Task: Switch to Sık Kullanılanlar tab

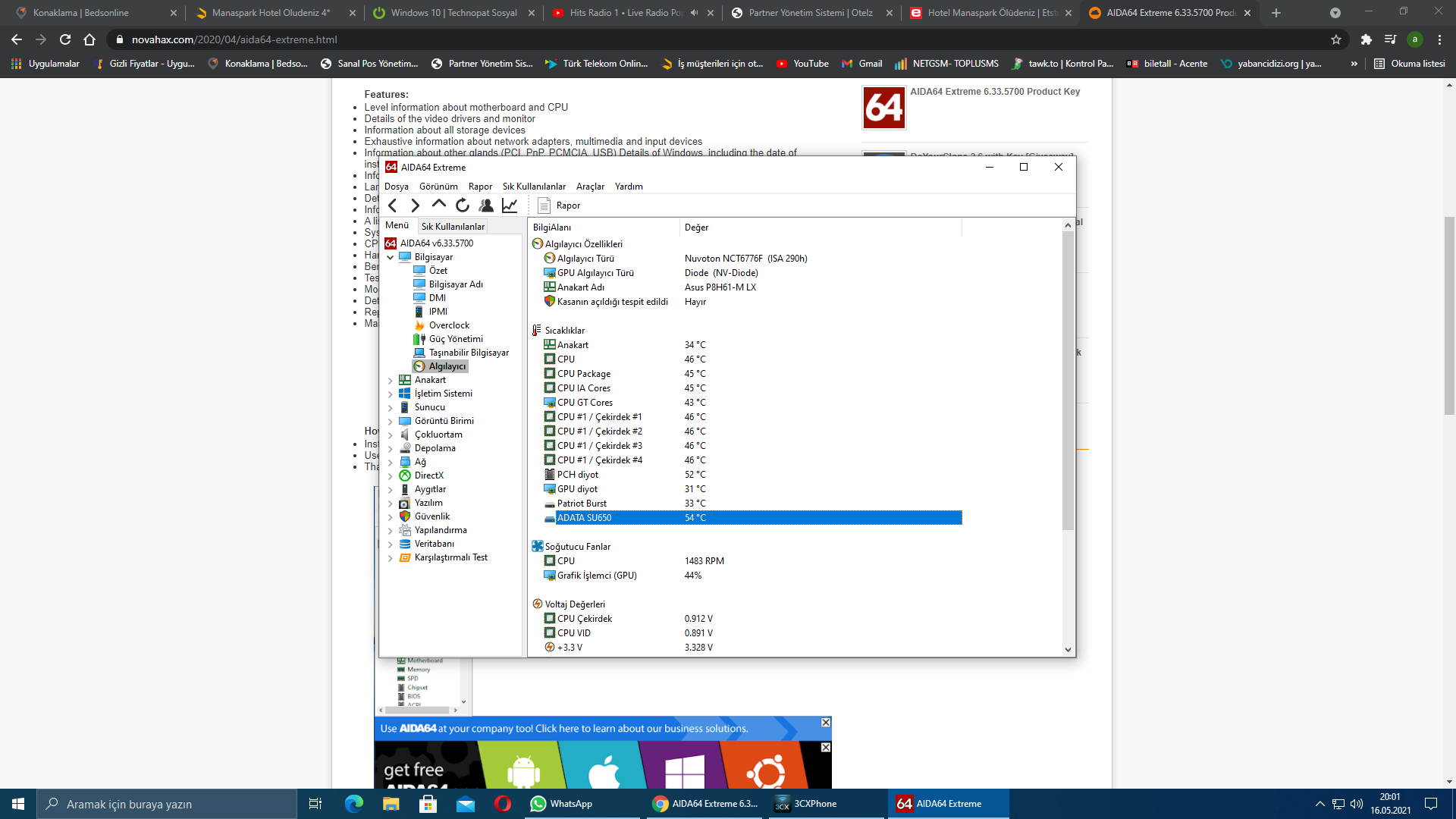Action: (x=453, y=227)
